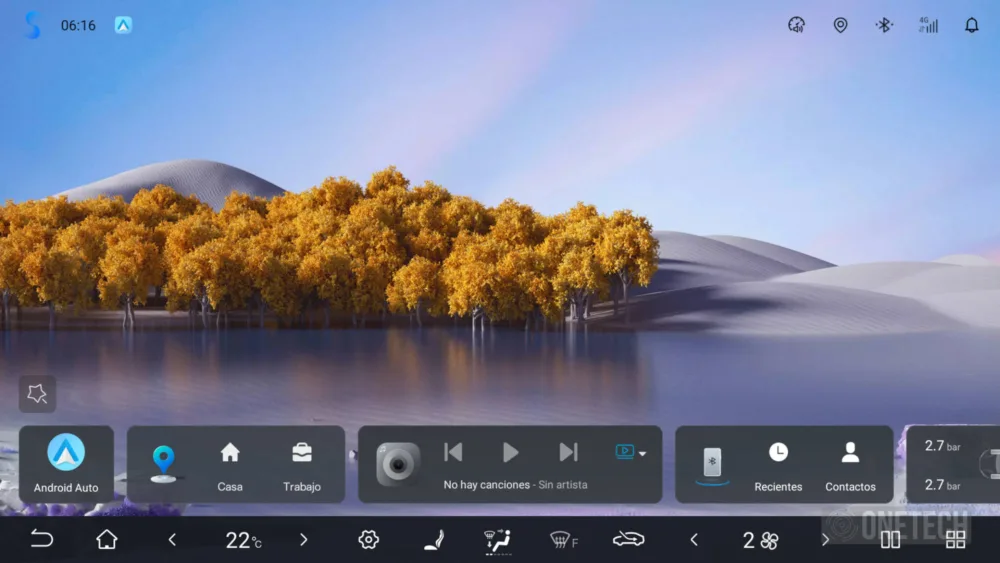
Task: Open seat heating and comfort controls
Action: coord(433,540)
